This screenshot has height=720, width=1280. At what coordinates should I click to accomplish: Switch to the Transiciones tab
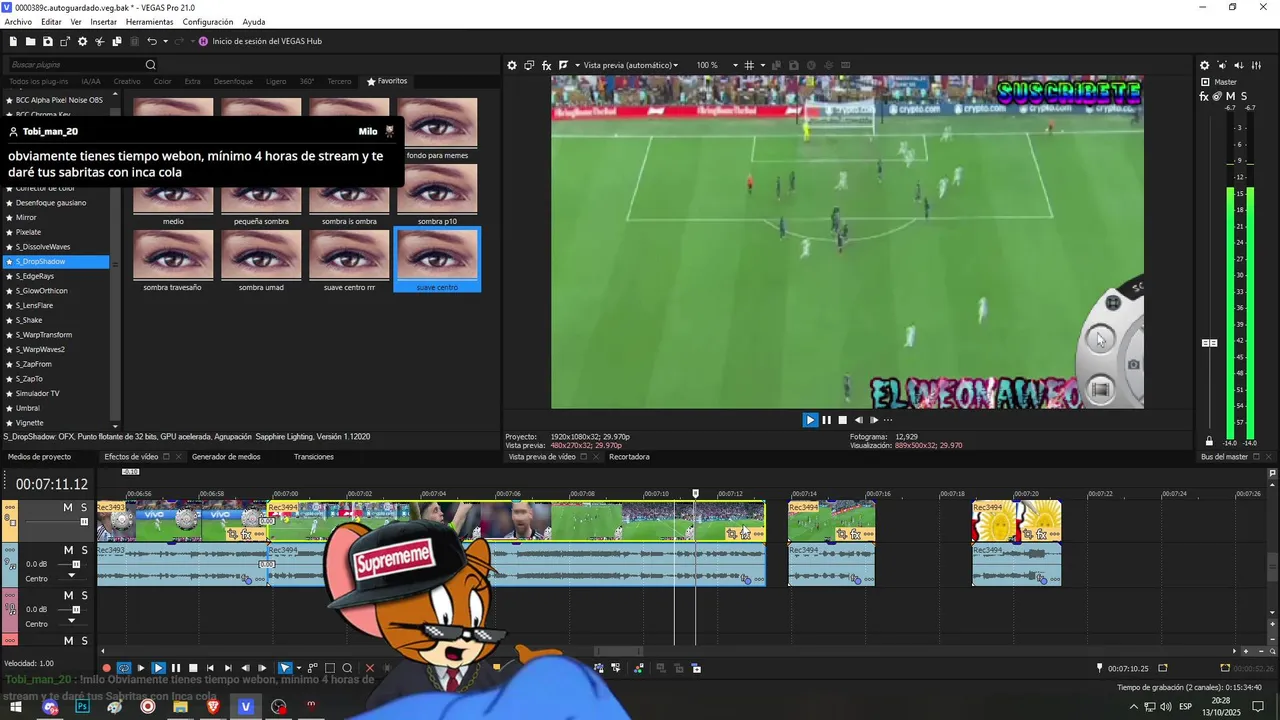point(313,457)
